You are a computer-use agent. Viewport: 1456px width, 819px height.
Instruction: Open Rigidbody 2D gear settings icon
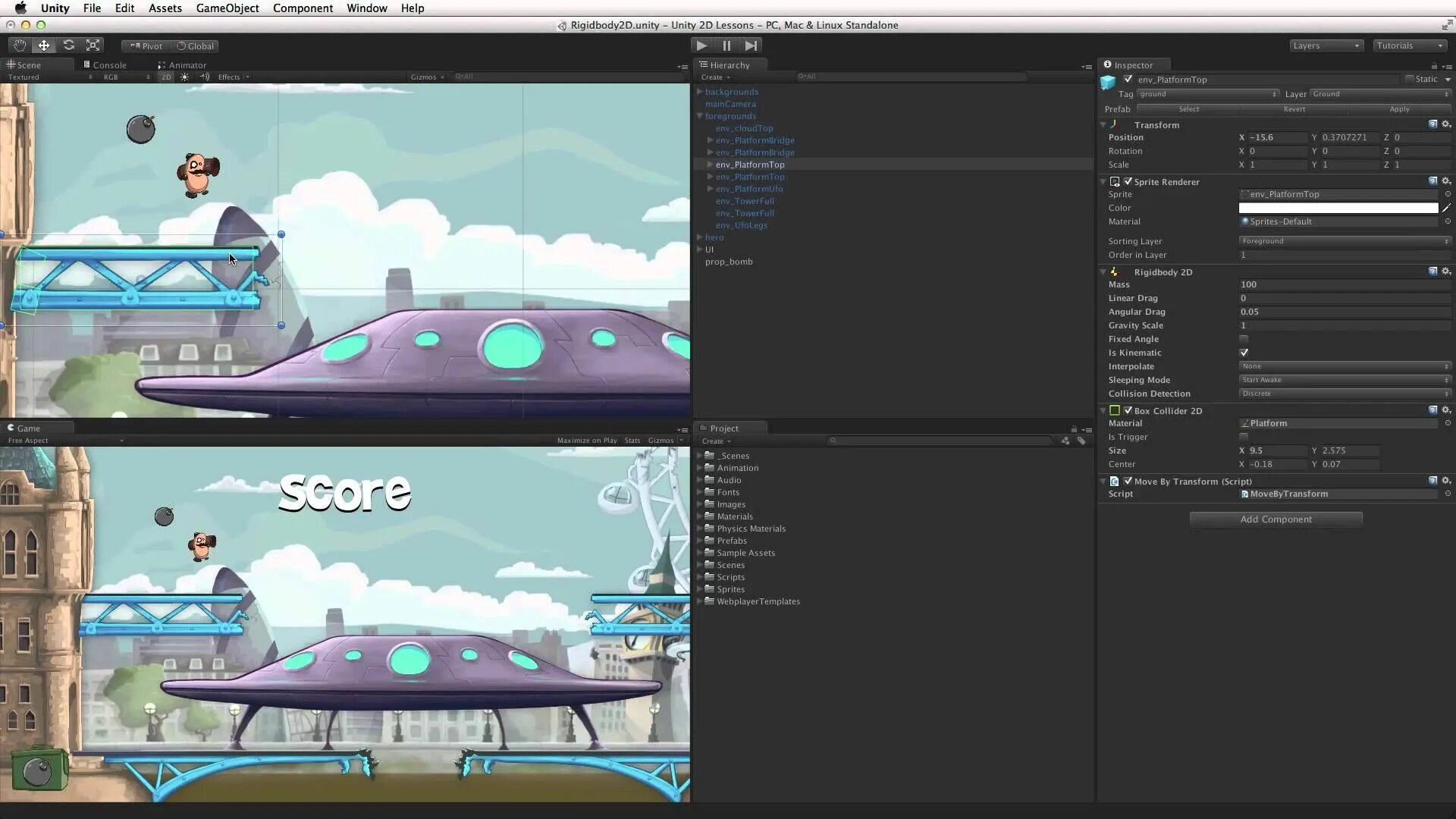point(1446,271)
